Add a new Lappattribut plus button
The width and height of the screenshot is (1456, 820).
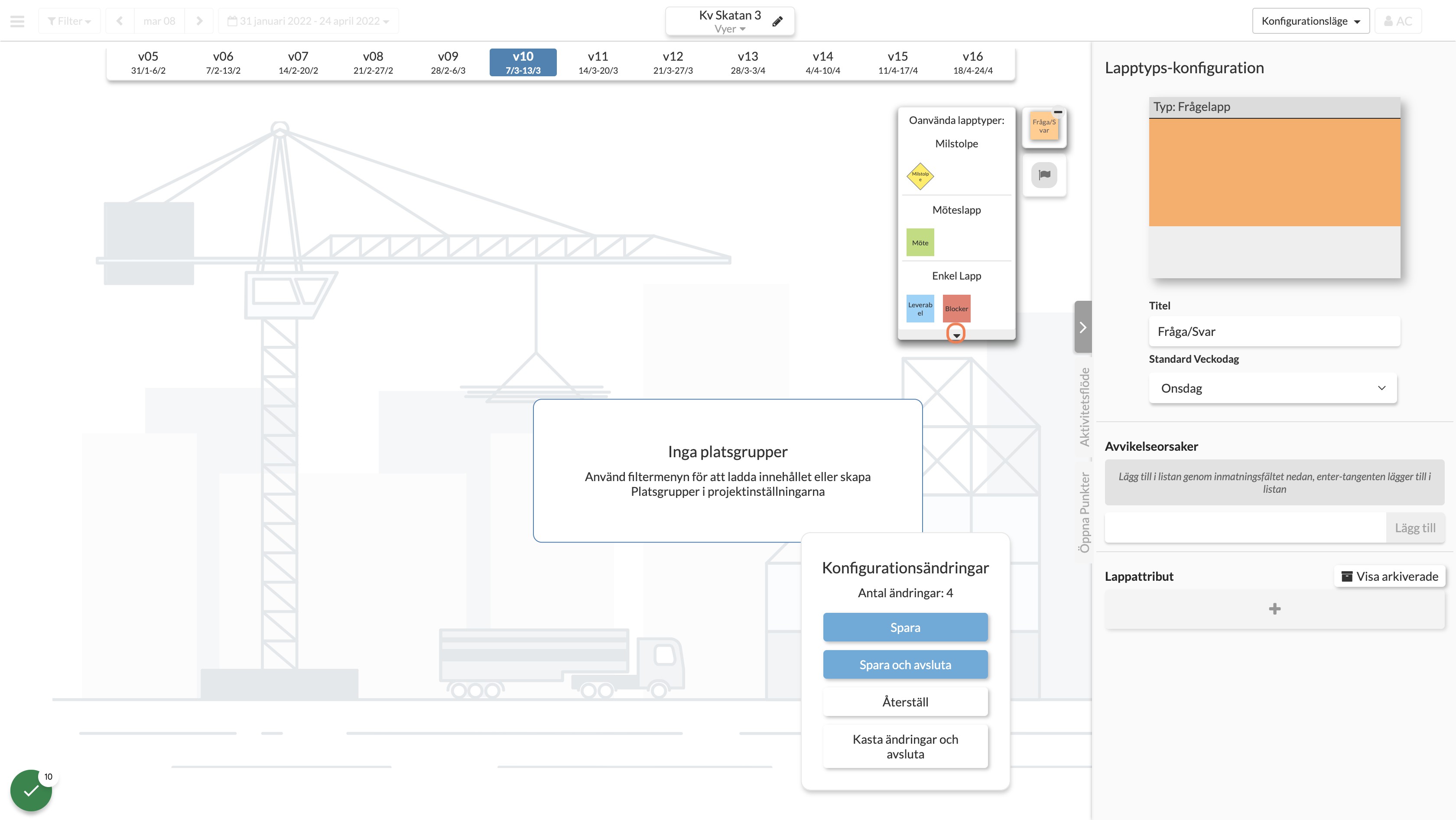[x=1274, y=608]
